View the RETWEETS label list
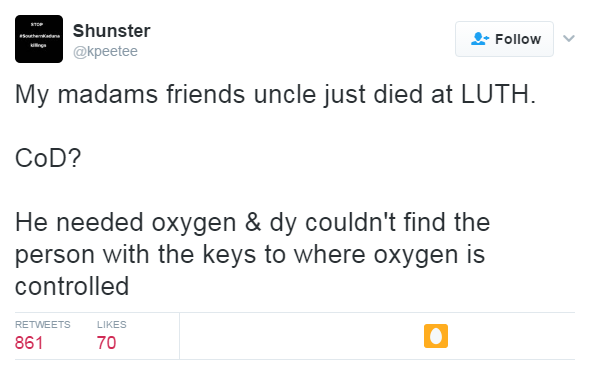This screenshot has width=589, height=365. click(42, 324)
